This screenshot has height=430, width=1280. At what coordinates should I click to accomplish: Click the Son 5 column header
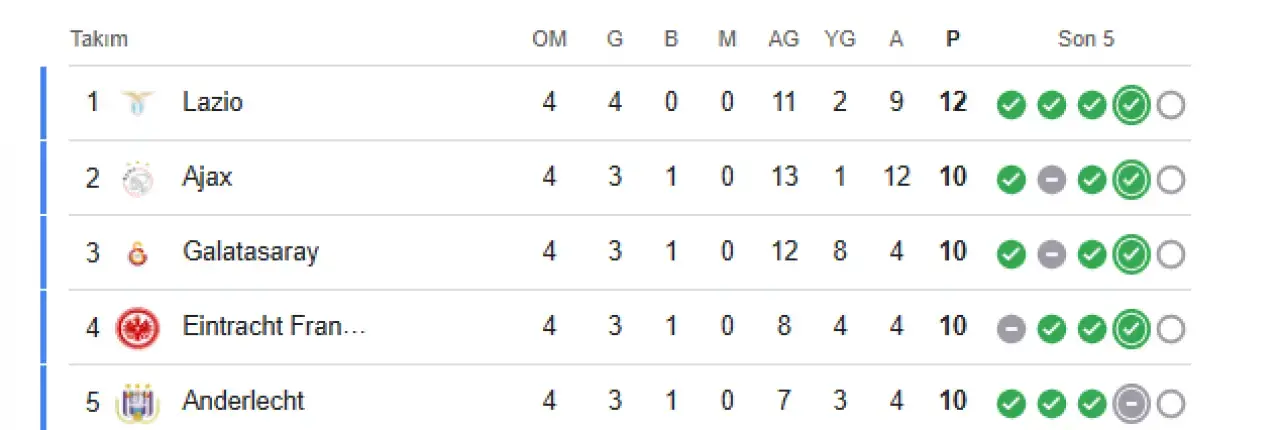click(x=1086, y=40)
